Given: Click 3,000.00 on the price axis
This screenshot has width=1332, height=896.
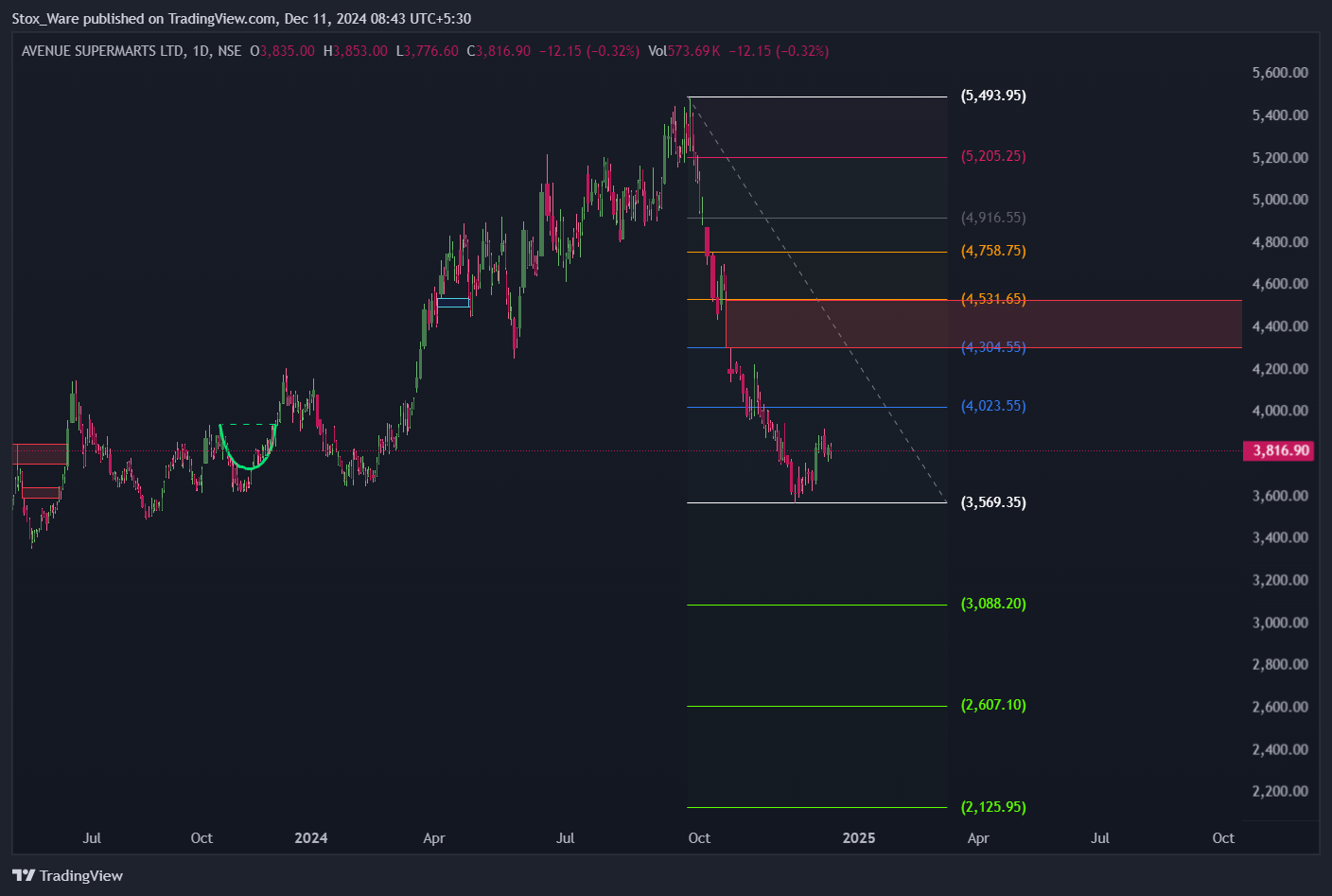Looking at the screenshot, I should point(1280,623).
